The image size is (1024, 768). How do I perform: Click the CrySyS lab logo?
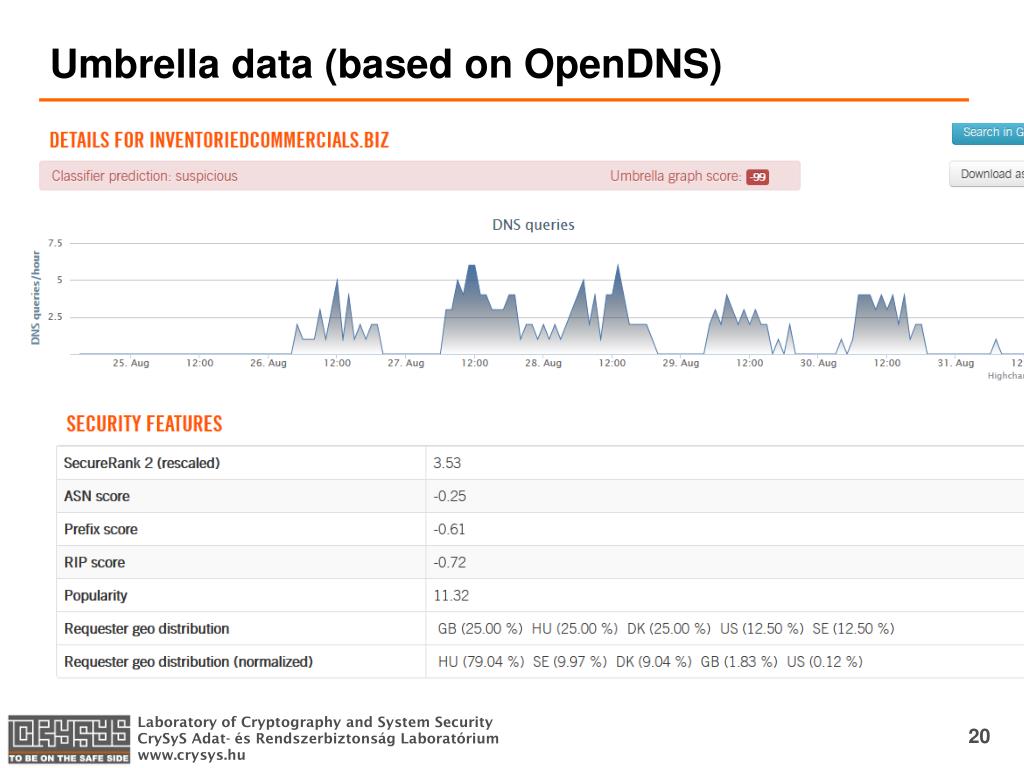click(69, 739)
